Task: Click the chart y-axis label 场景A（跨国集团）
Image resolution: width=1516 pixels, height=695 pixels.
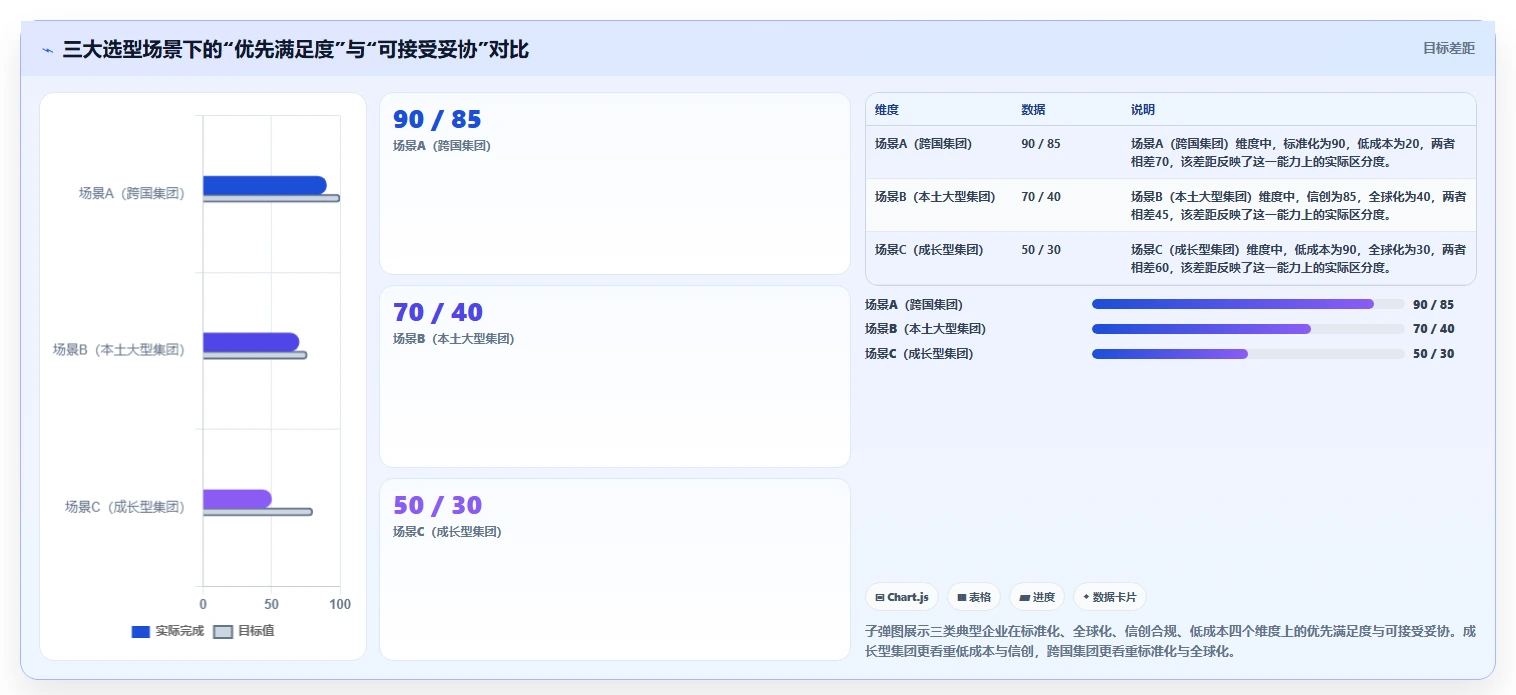Action: click(x=132, y=194)
